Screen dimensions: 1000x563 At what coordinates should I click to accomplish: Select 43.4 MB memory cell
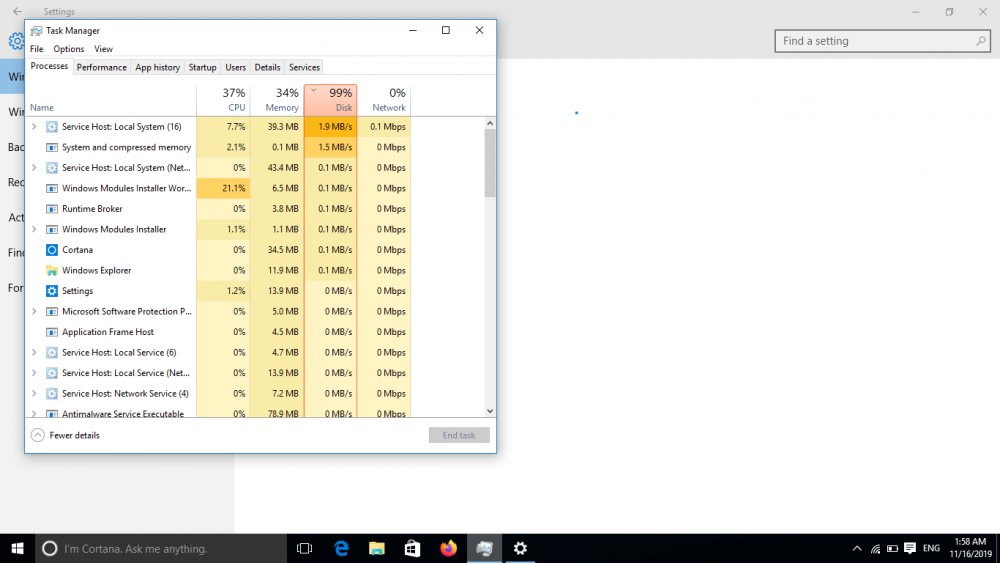(277, 168)
